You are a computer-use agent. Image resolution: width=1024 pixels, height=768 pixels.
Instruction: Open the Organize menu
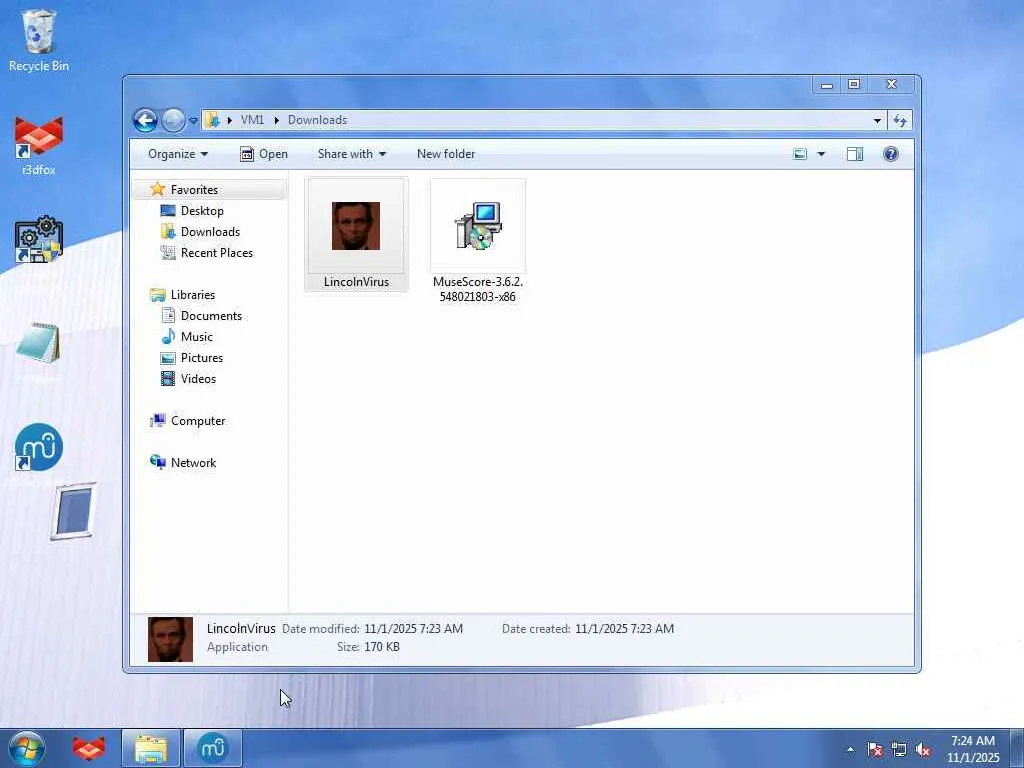click(178, 154)
